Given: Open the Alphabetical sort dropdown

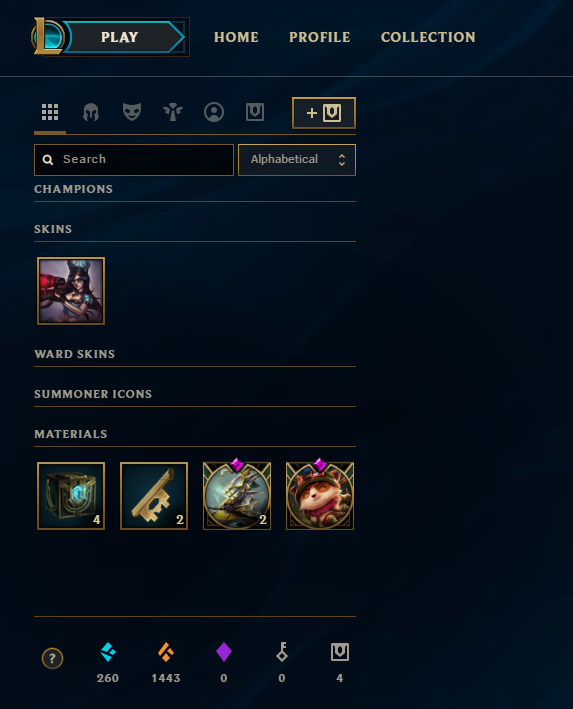Looking at the screenshot, I should point(297,160).
